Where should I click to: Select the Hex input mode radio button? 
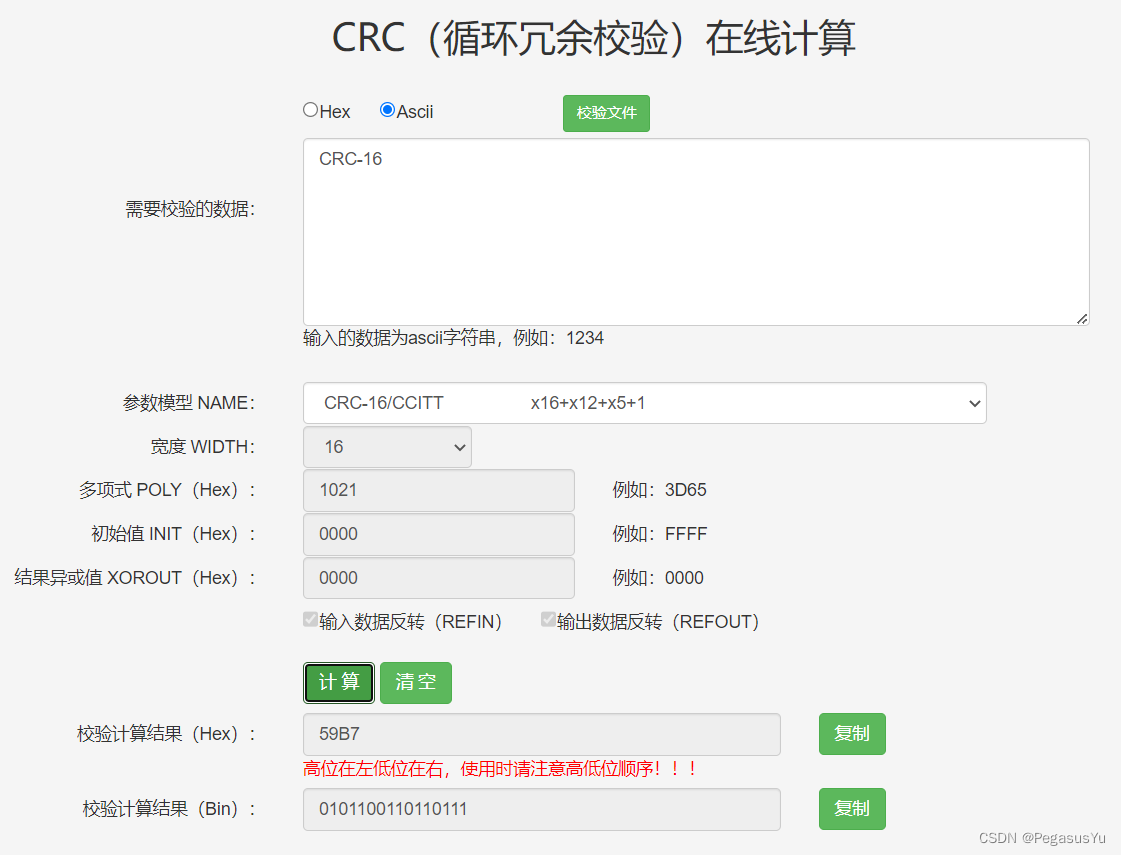tap(310, 110)
